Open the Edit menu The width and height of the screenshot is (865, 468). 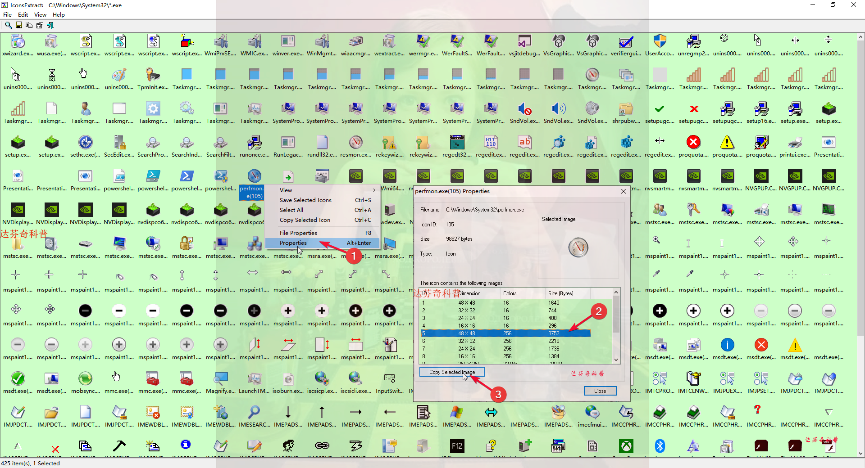[23, 15]
